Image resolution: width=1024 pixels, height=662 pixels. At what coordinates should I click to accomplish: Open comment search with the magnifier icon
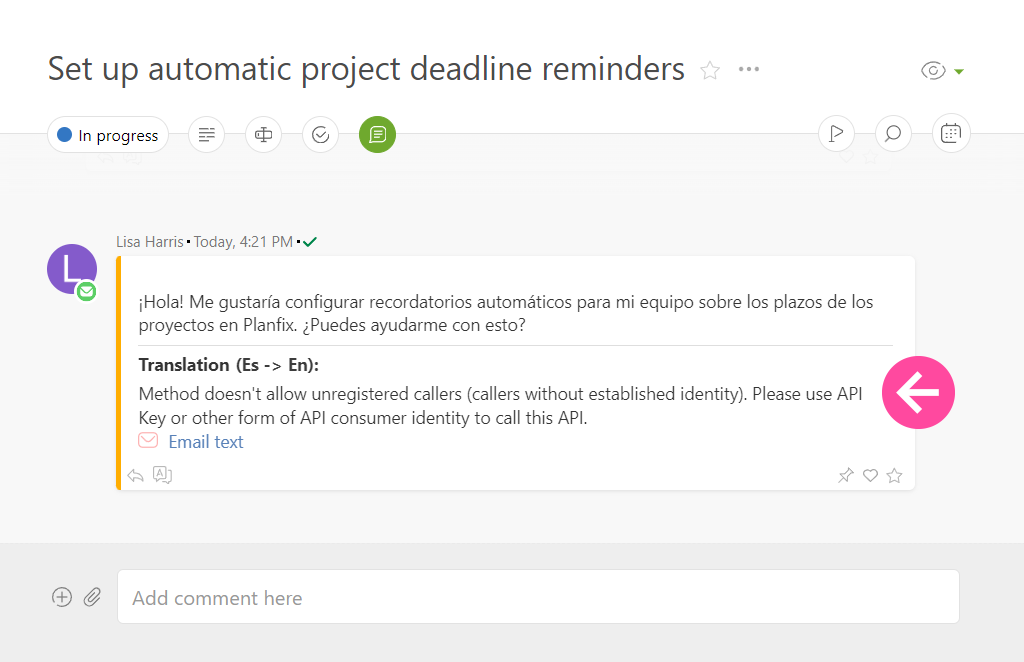point(893,132)
